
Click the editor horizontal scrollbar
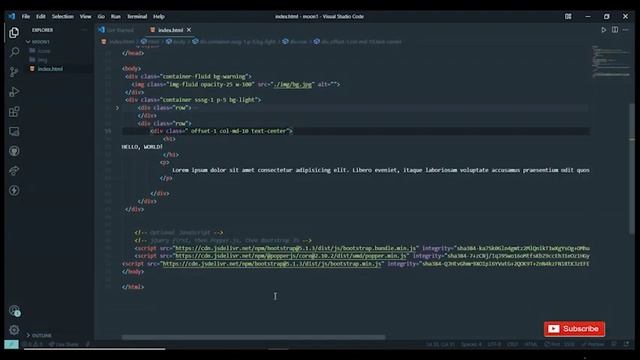click(x=253, y=337)
